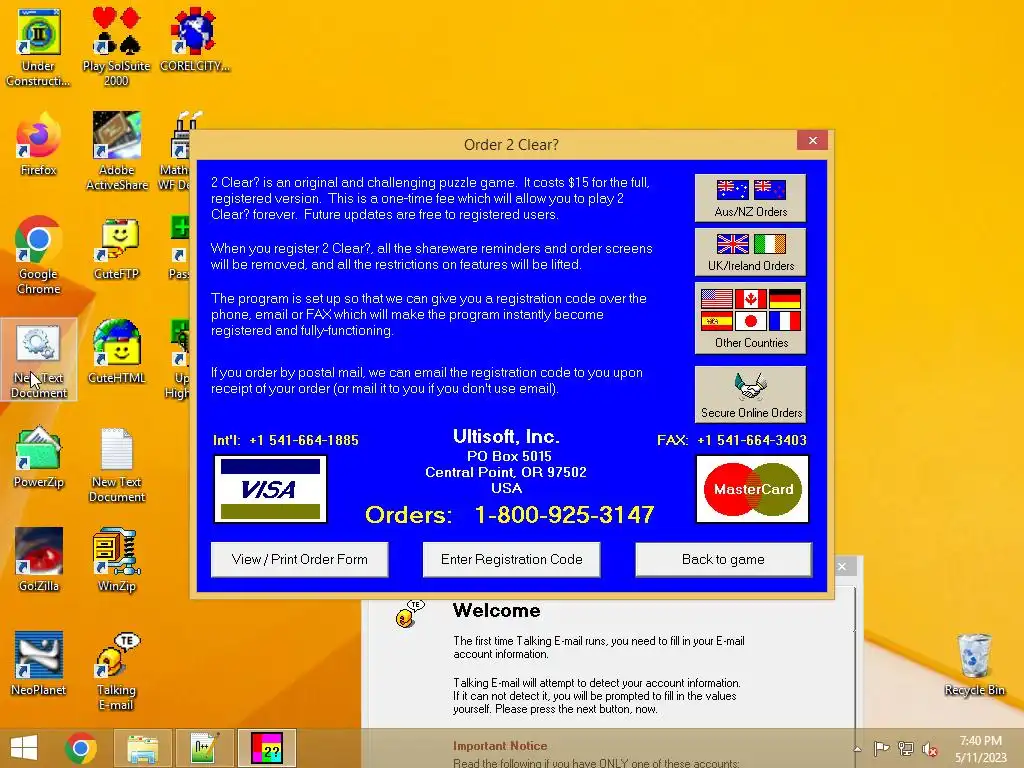The height and width of the screenshot is (768, 1024).
Task: Click the muted volume tray icon
Action: point(929,749)
